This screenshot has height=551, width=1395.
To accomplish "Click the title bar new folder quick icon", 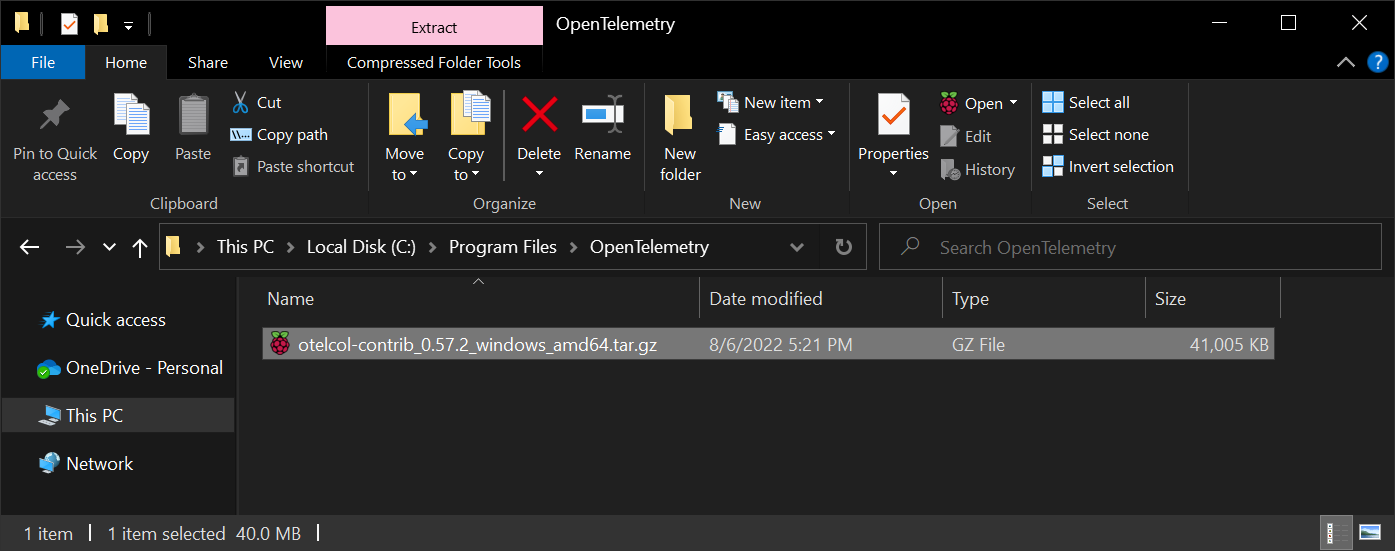I will [x=100, y=24].
